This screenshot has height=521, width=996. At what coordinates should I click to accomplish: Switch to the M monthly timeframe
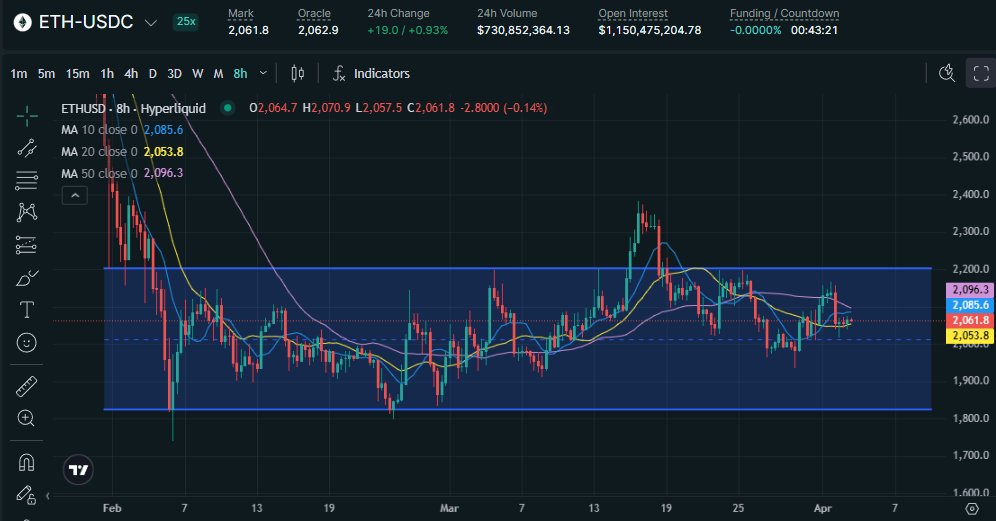pos(219,74)
